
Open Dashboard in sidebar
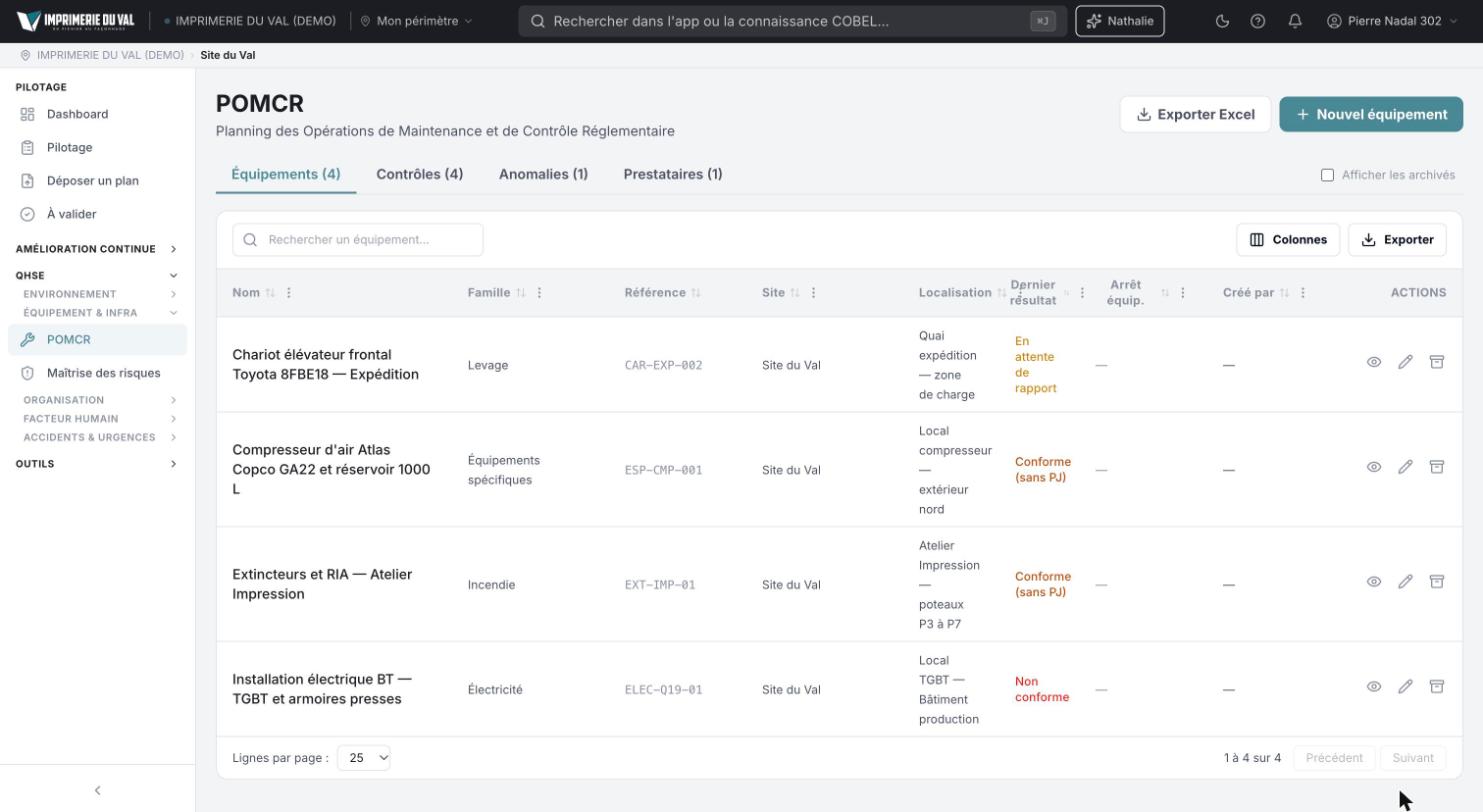[x=97, y=114]
